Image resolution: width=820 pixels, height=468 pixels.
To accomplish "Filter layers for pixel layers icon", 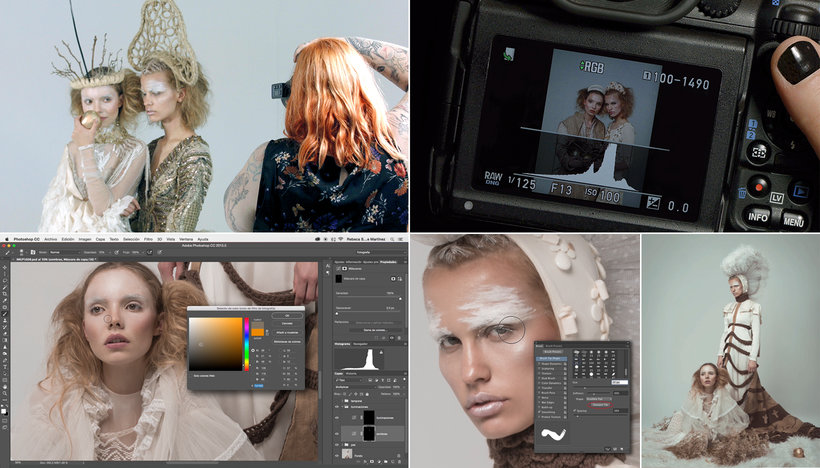I will pos(370,380).
